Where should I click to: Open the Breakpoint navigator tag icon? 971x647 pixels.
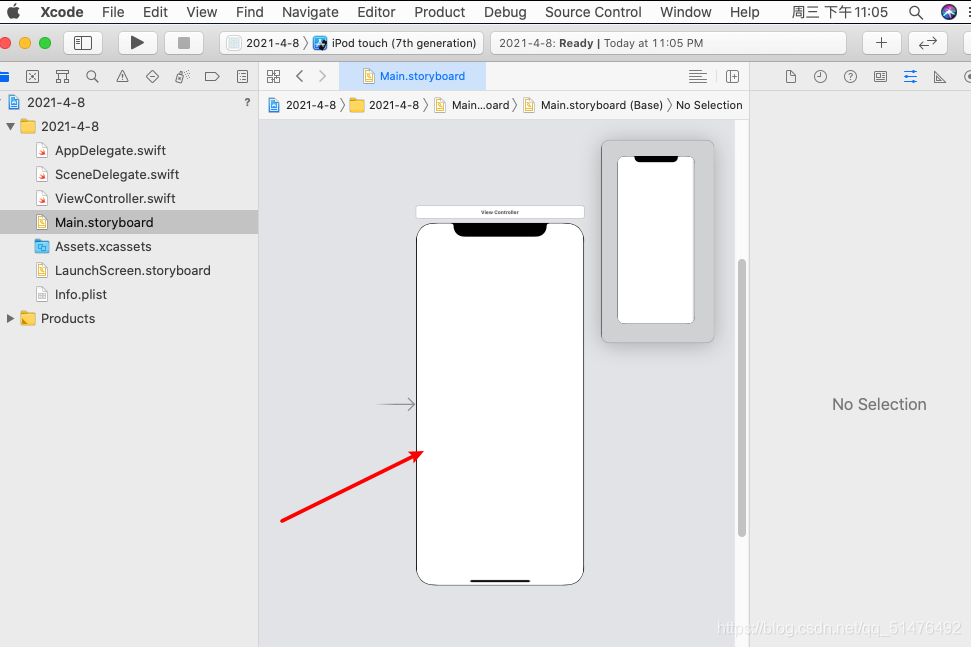pyautogui.click(x=211, y=76)
